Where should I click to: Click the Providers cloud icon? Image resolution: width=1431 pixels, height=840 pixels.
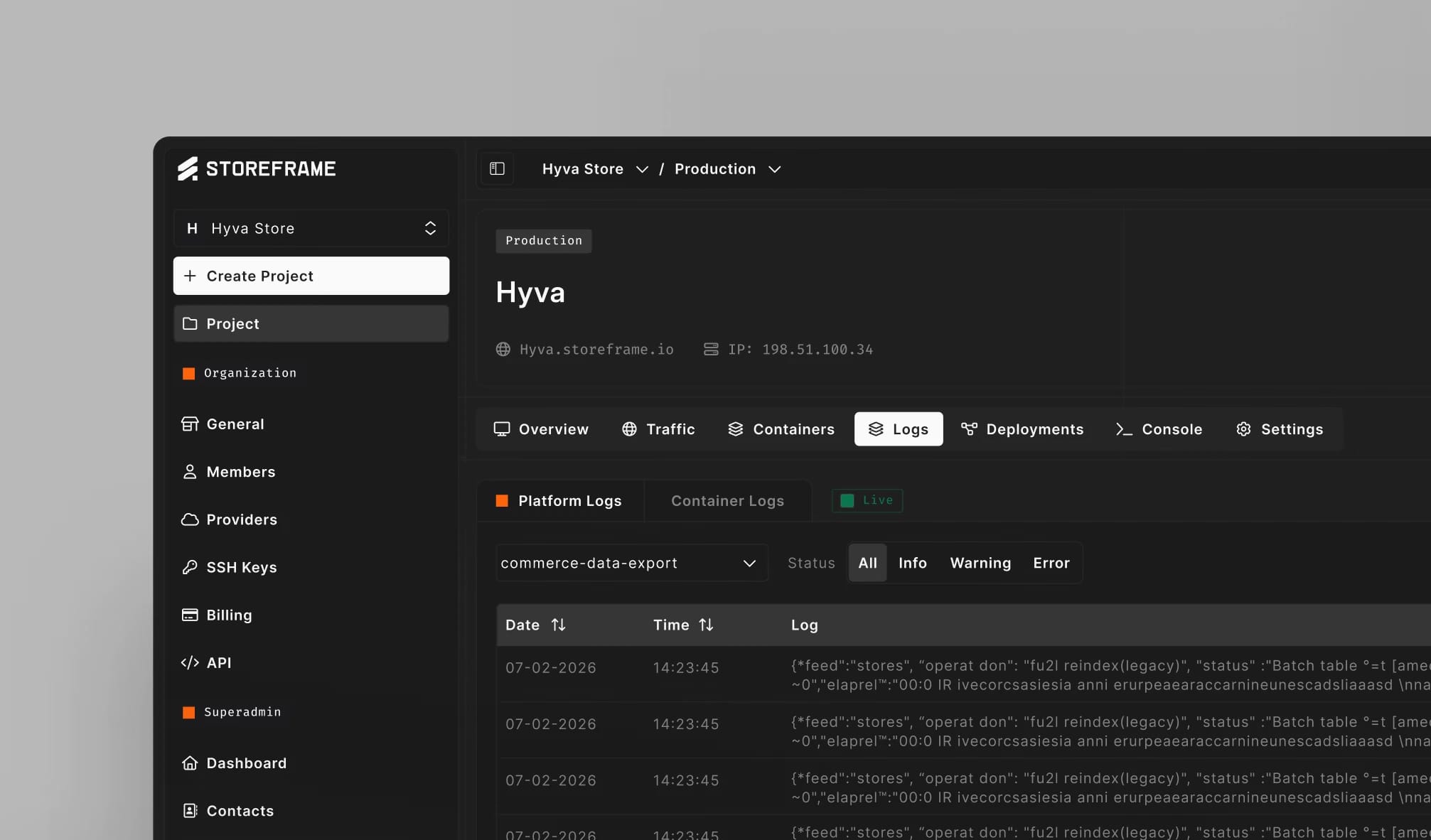click(x=190, y=519)
